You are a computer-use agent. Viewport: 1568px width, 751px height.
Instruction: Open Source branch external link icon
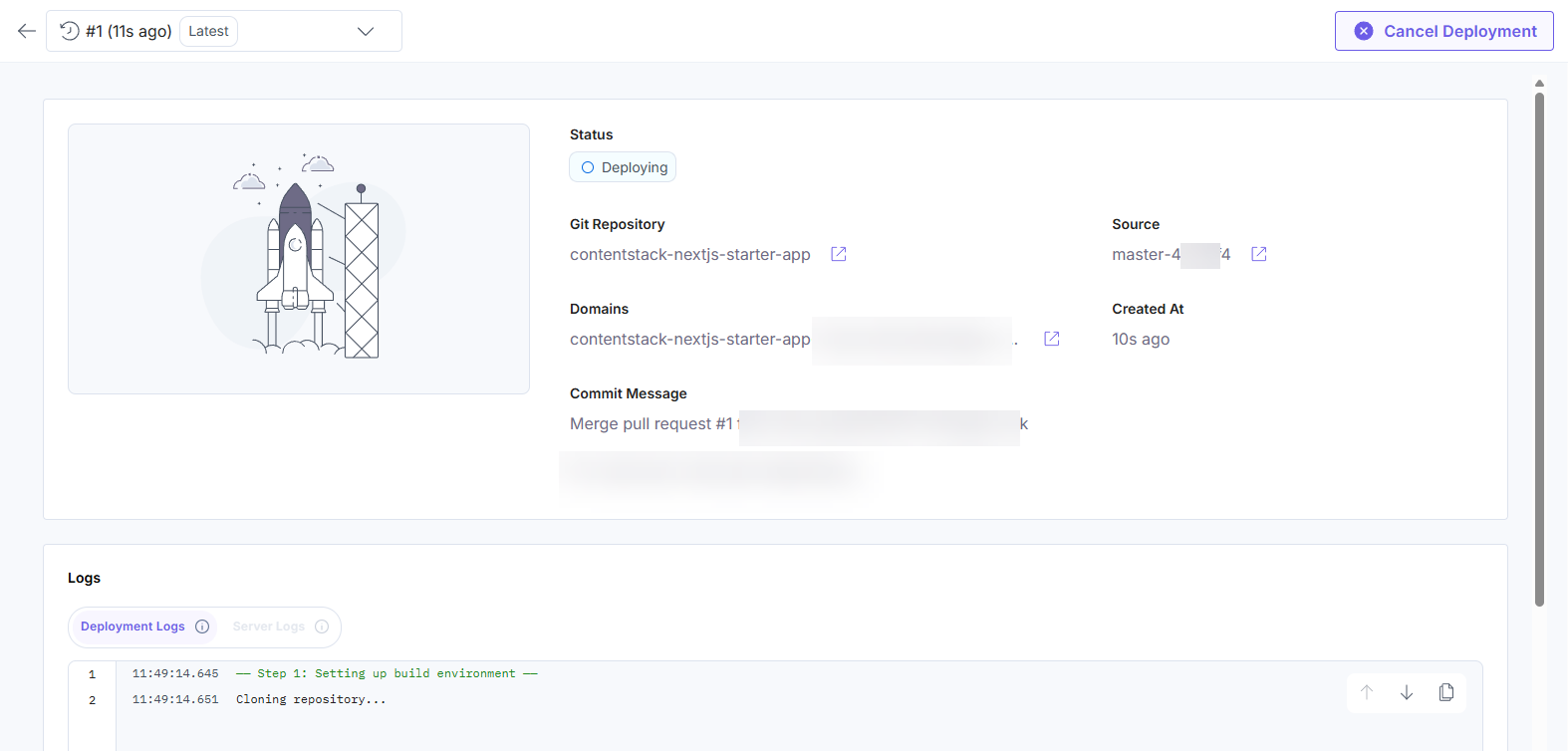tap(1259, 254)
